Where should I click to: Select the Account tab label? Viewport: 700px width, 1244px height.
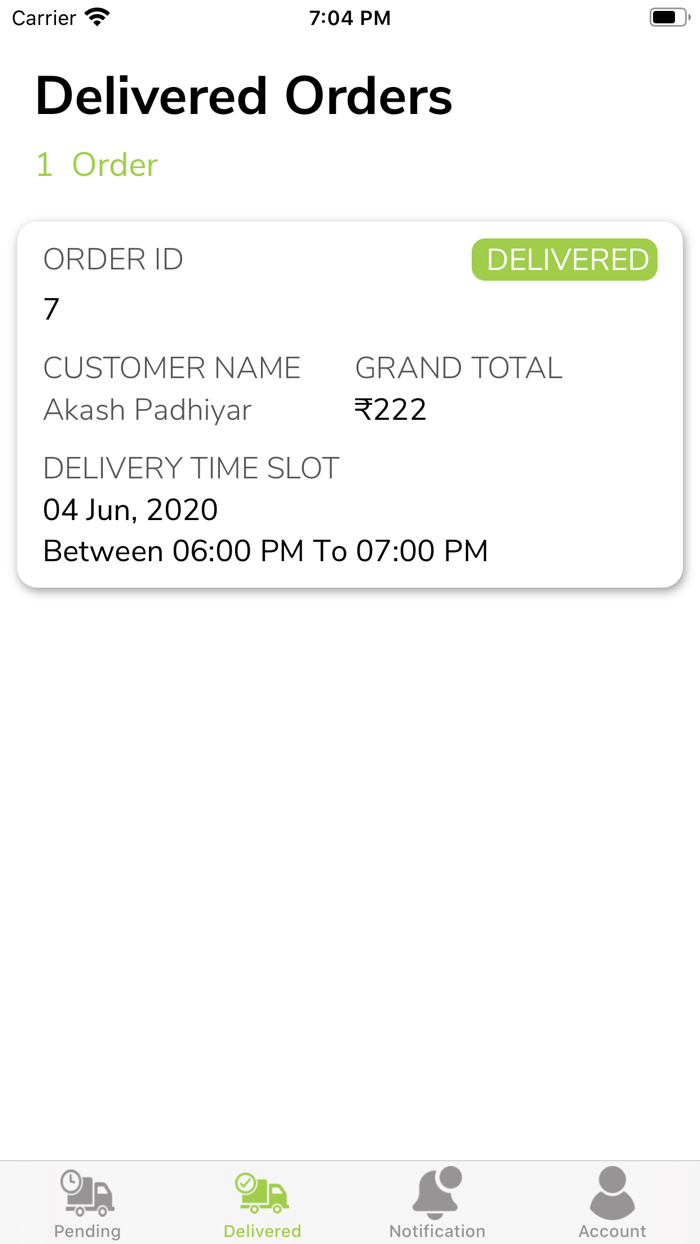[612, 1231]
